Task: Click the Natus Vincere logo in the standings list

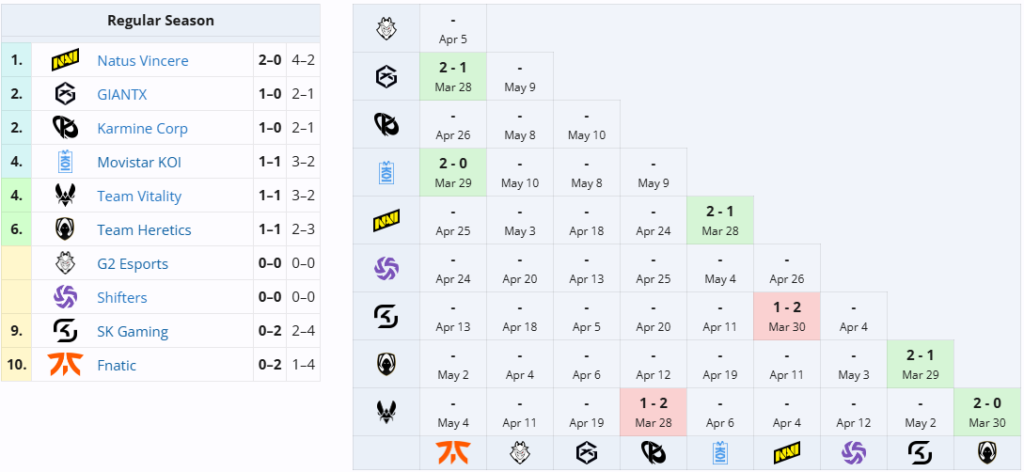Action: point(65,61)
